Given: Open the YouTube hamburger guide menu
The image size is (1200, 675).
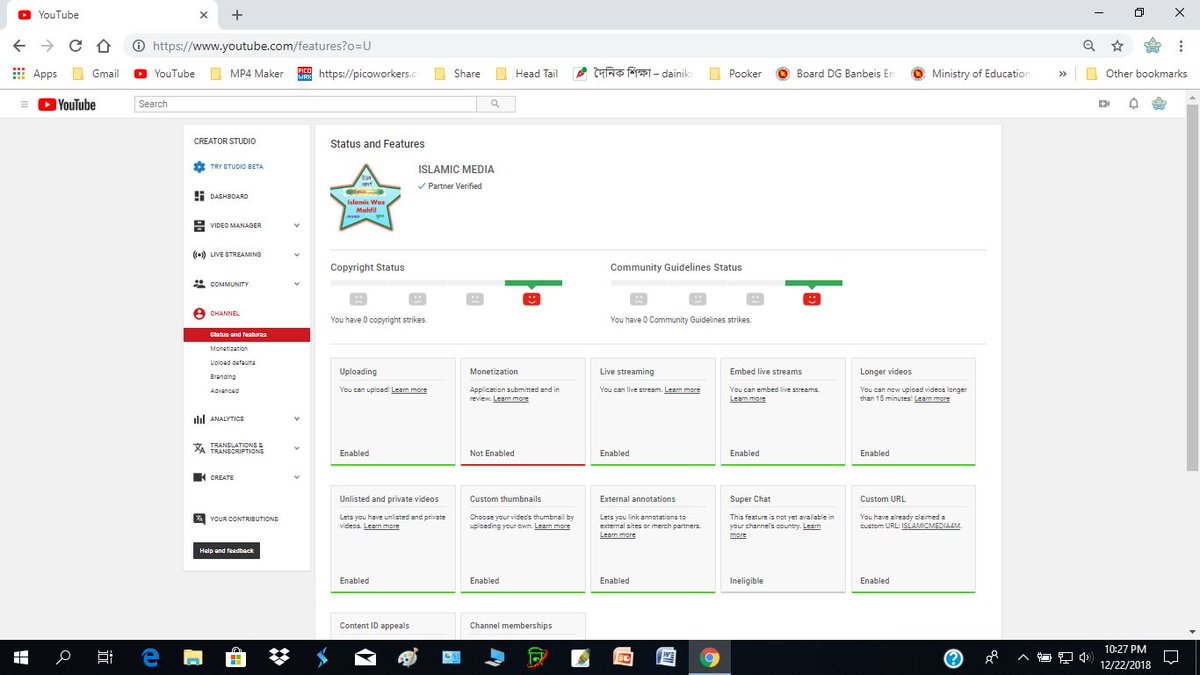Looking at the screenshot, I should (23, 104).
